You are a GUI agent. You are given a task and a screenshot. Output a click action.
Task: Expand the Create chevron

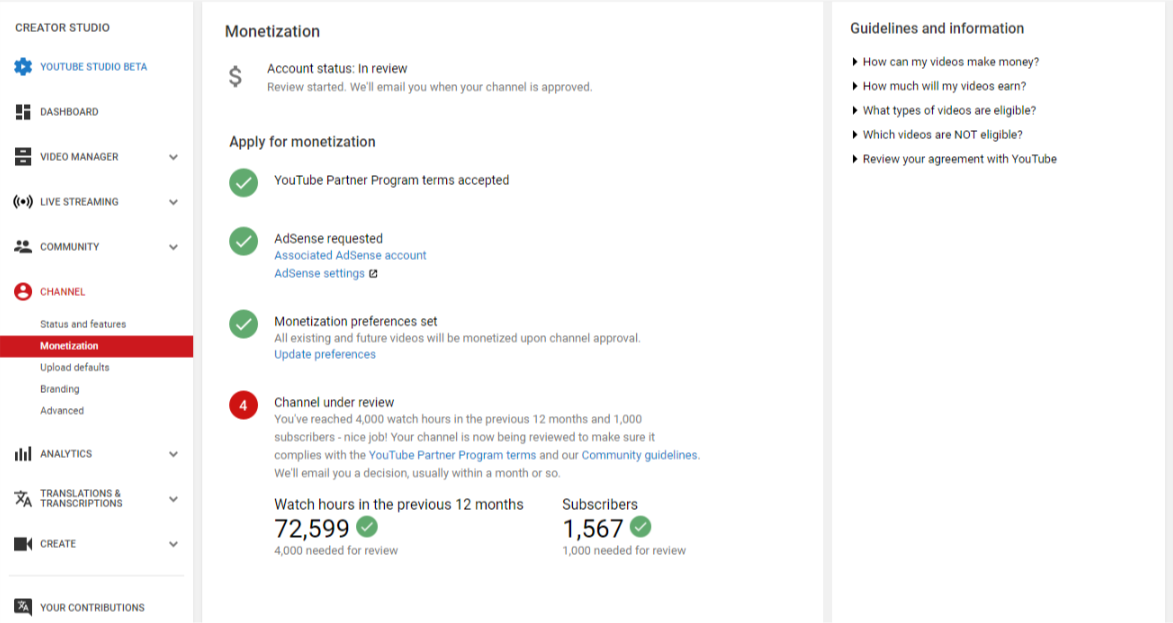point(174,544)
